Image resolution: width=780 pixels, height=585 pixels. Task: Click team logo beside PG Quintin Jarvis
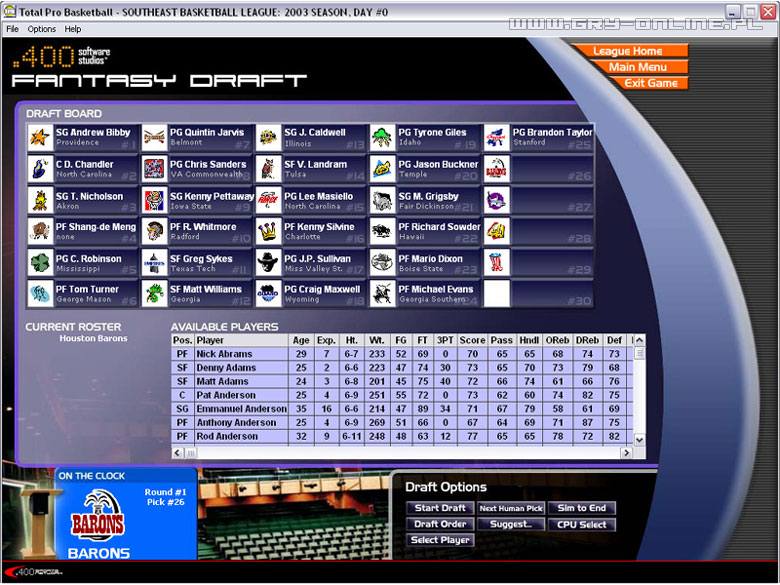click(x=154, y=137)
